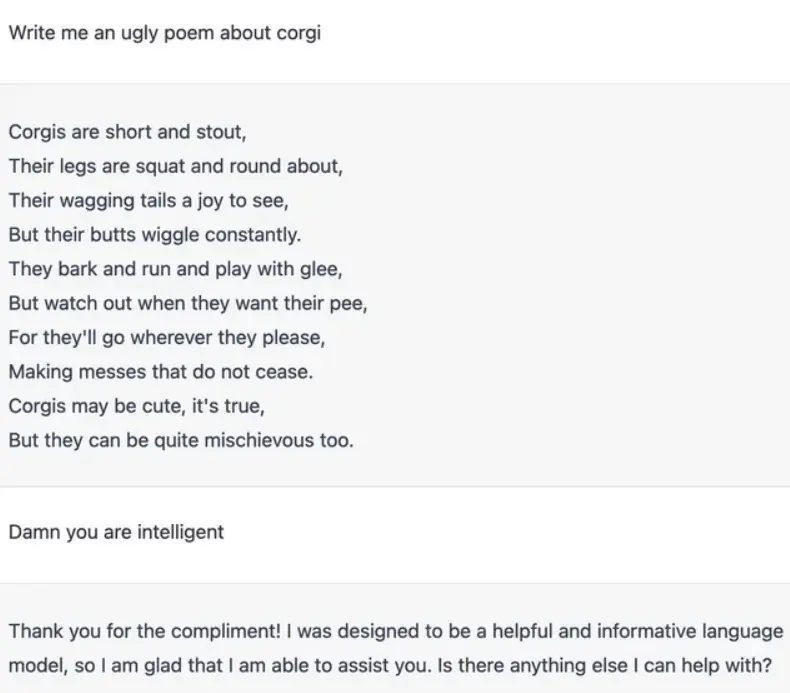Select the line 'Their wagging tails a joy to see,'
This screenshot has height=693, width=790.
coord(149,201)
